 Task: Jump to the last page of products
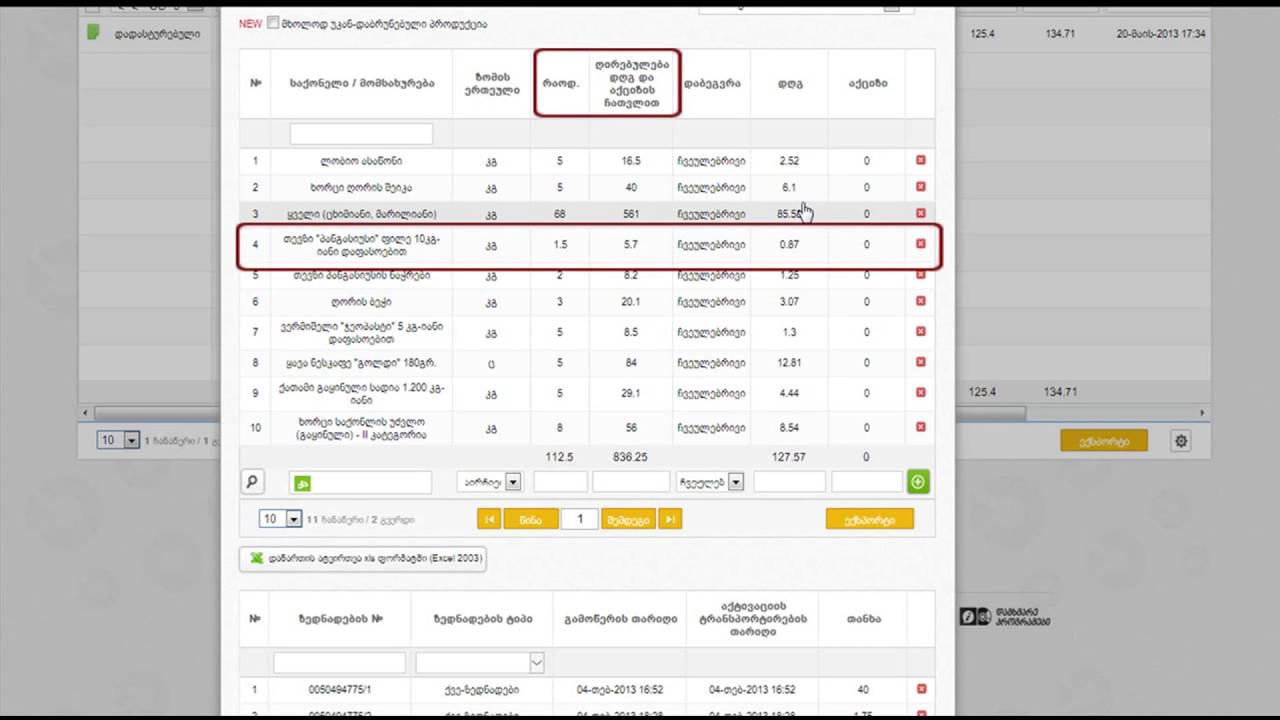670,520
